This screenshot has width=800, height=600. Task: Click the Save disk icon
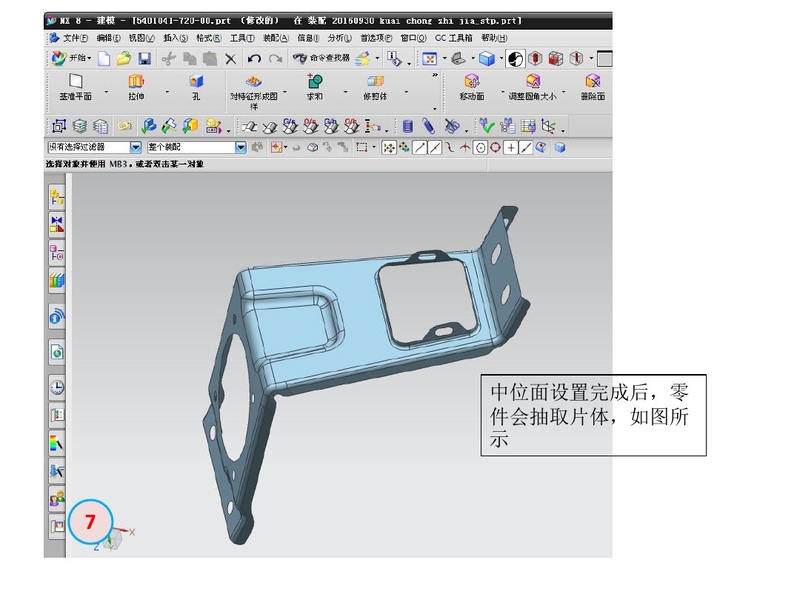144,59
